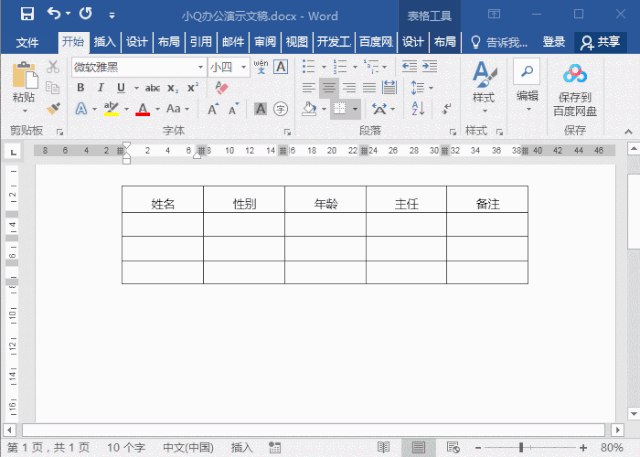Toggle Italic formatting
640x457 pixels.
pos(101,87)
